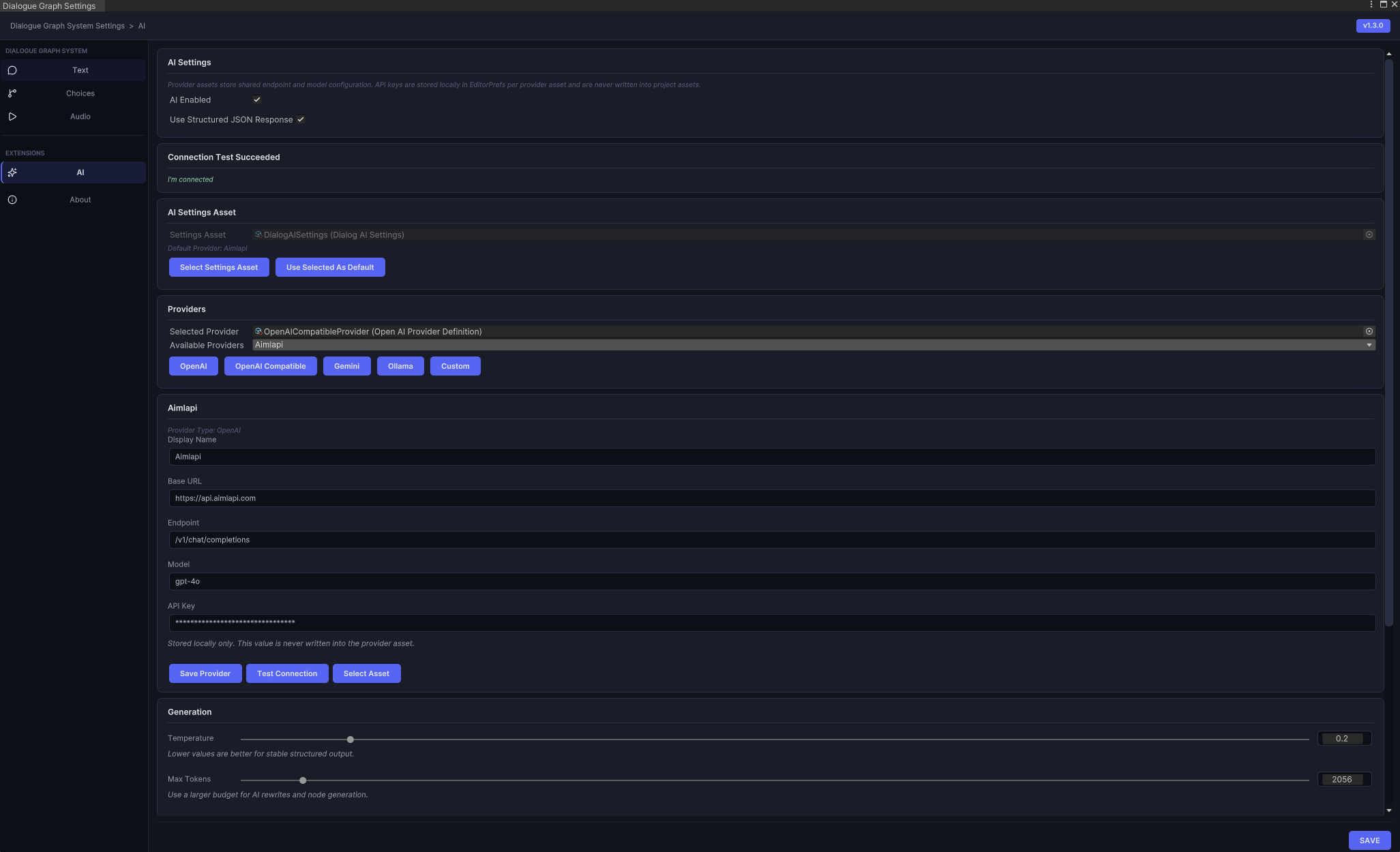Screen dimensions: 1400x852
Task: Click the "Connection Test Succeeded" heading
Action: pyautogui.click(x=224, y=157)
